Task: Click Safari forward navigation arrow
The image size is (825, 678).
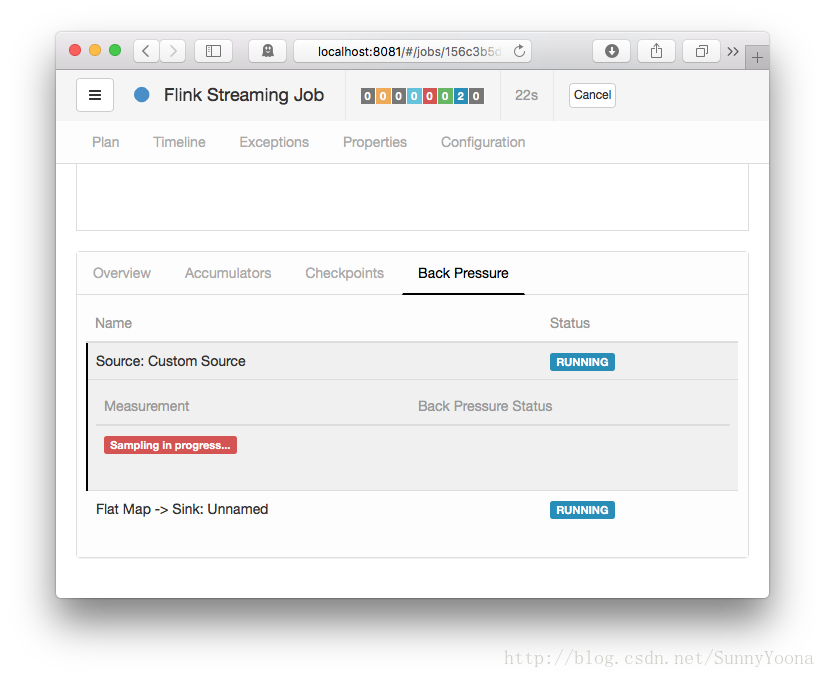Action: 173,51
